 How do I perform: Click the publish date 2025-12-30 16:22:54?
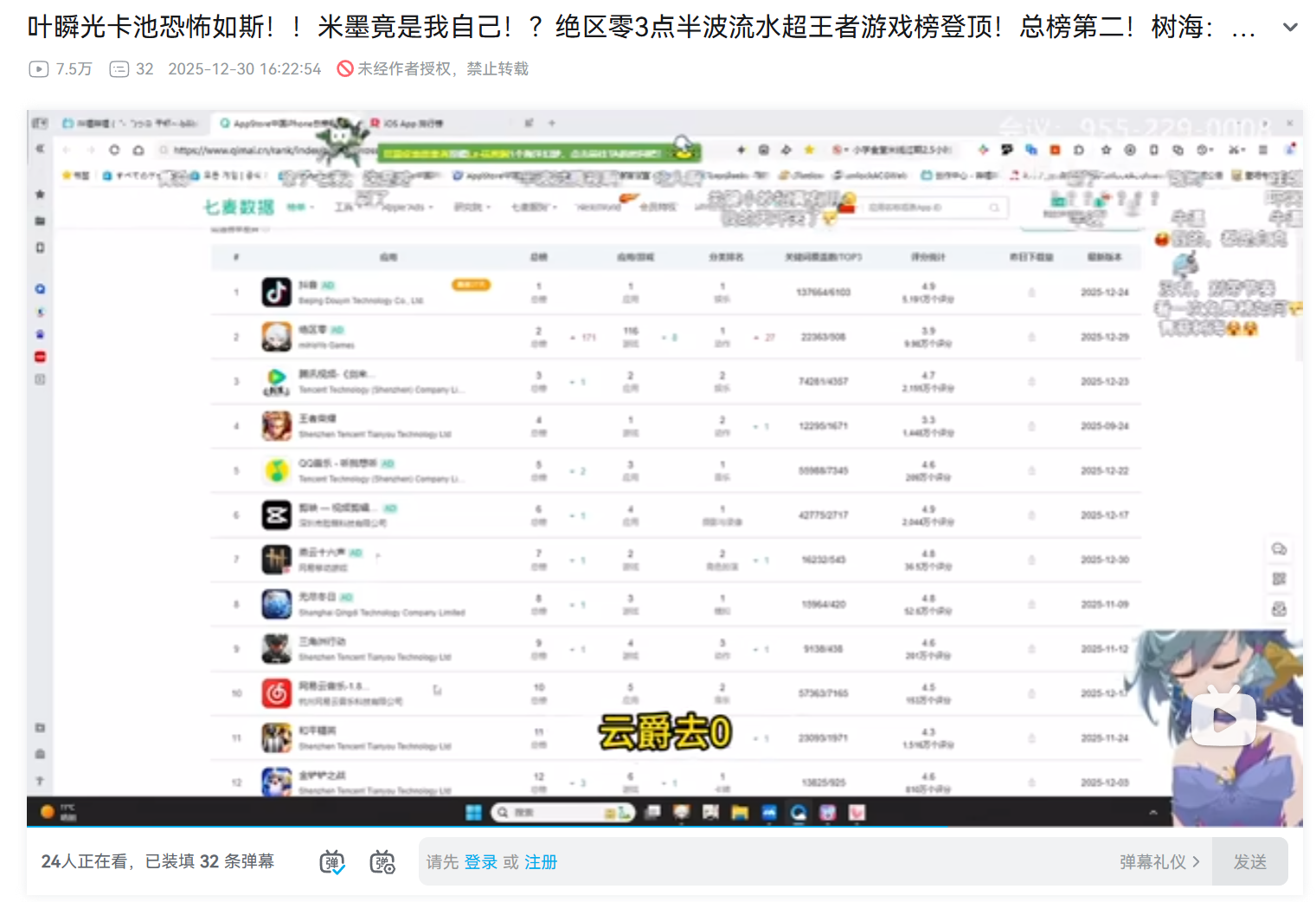pos(245,69)
